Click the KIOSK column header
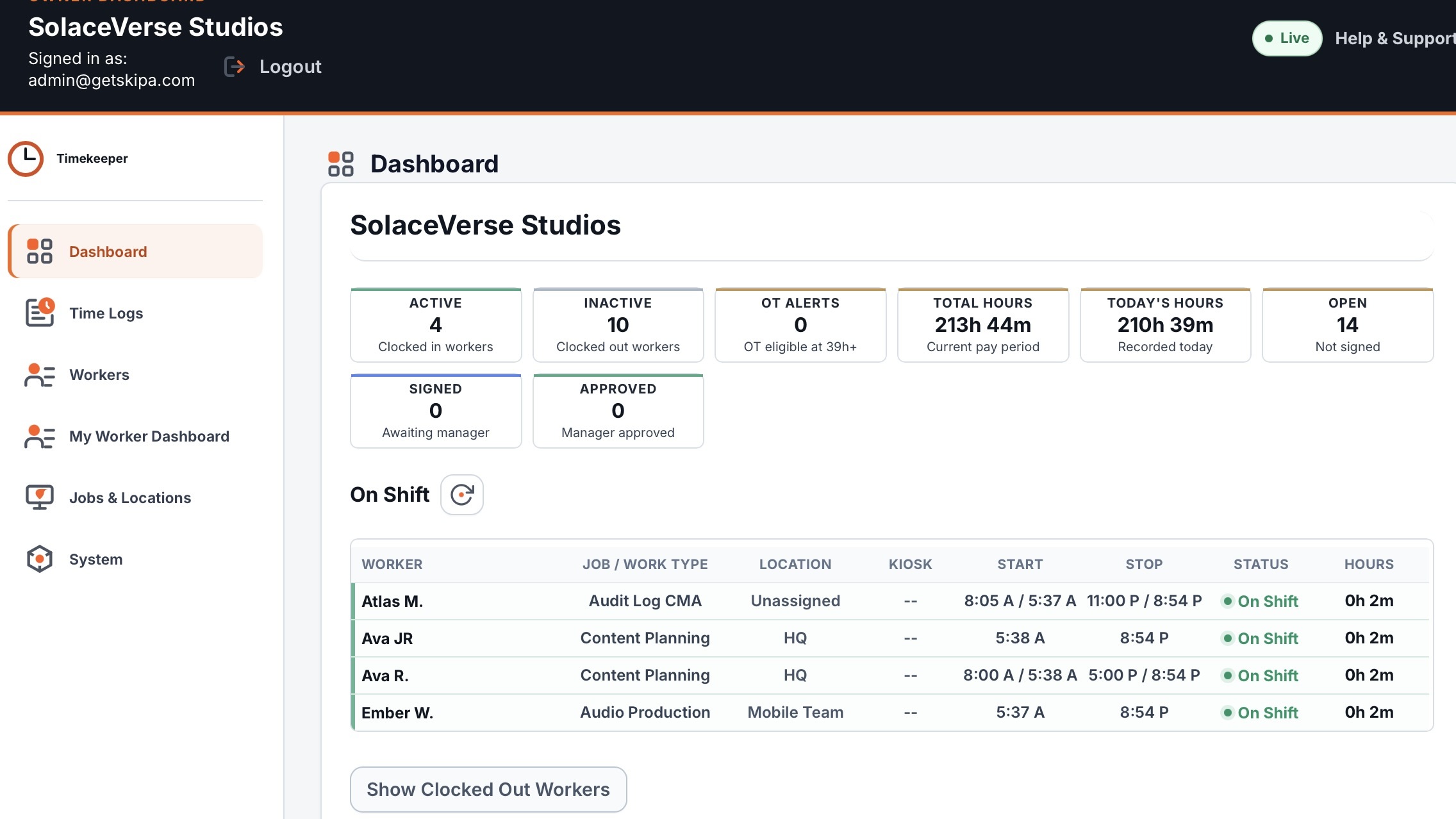The width and height of the screenshot is (1456, 819). tap(911, 564)
